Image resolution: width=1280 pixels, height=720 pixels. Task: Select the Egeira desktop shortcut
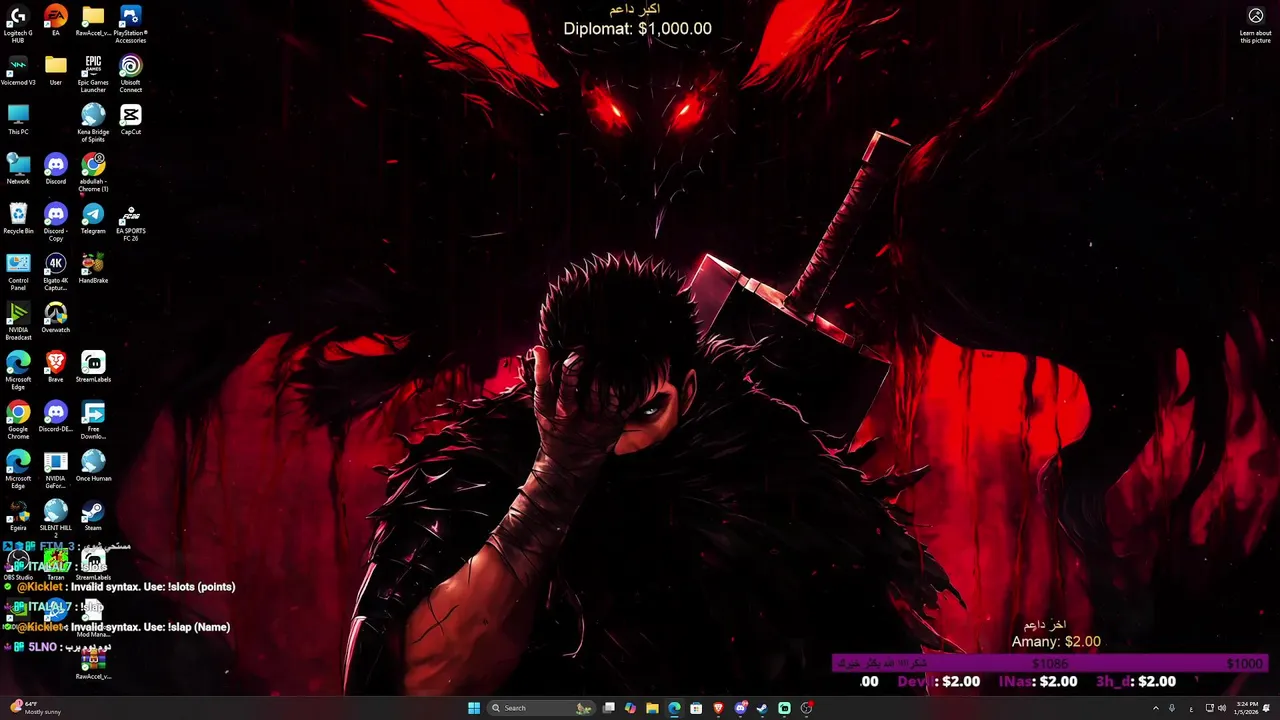(18, 516)
